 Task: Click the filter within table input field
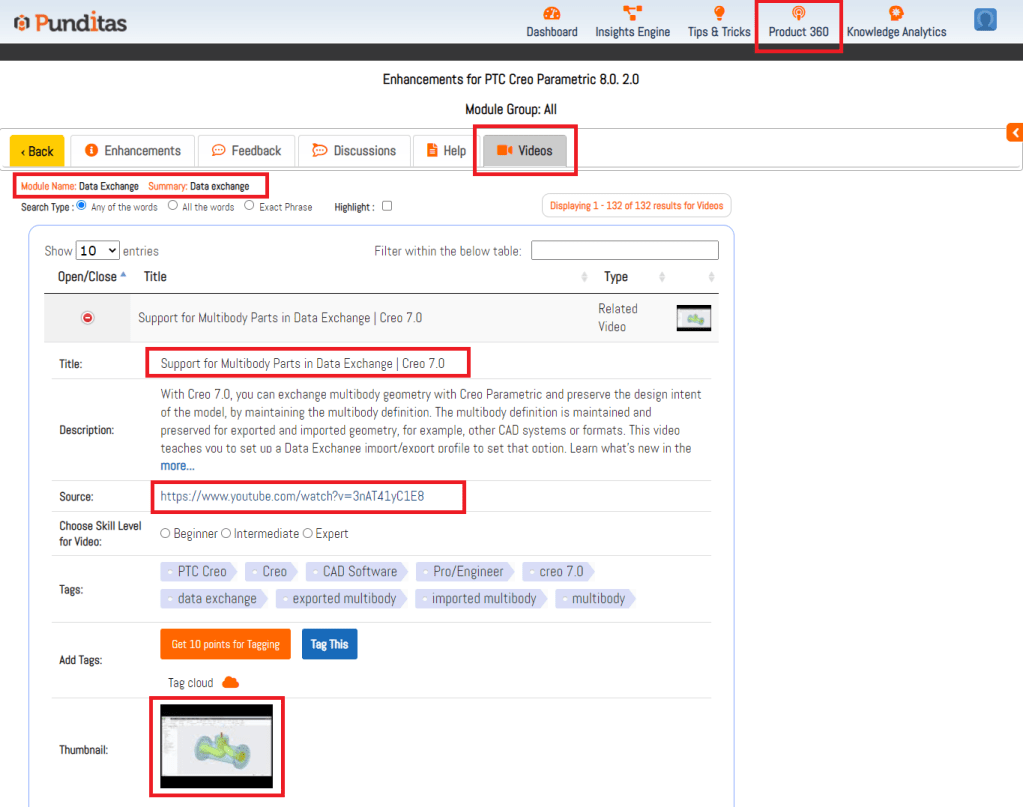click(x=624, y=250)
